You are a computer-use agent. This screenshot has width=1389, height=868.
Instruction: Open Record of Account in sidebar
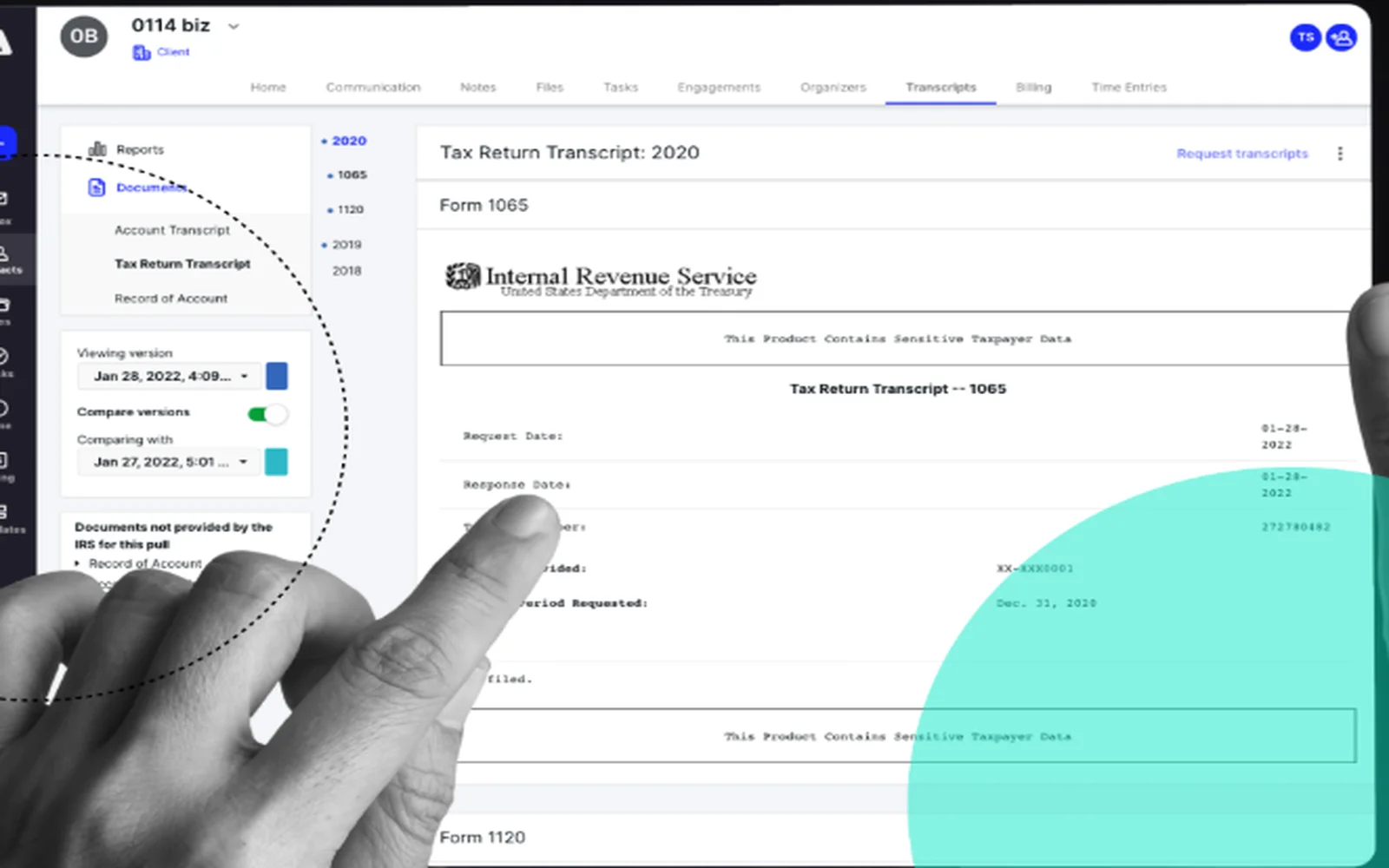pyautogui.click(x=171, y=299)
